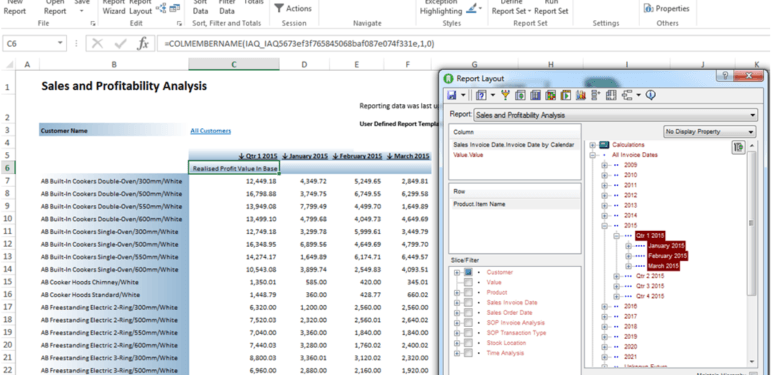Click the green play icon in Report Layout toolbar

tap(566, 95)
